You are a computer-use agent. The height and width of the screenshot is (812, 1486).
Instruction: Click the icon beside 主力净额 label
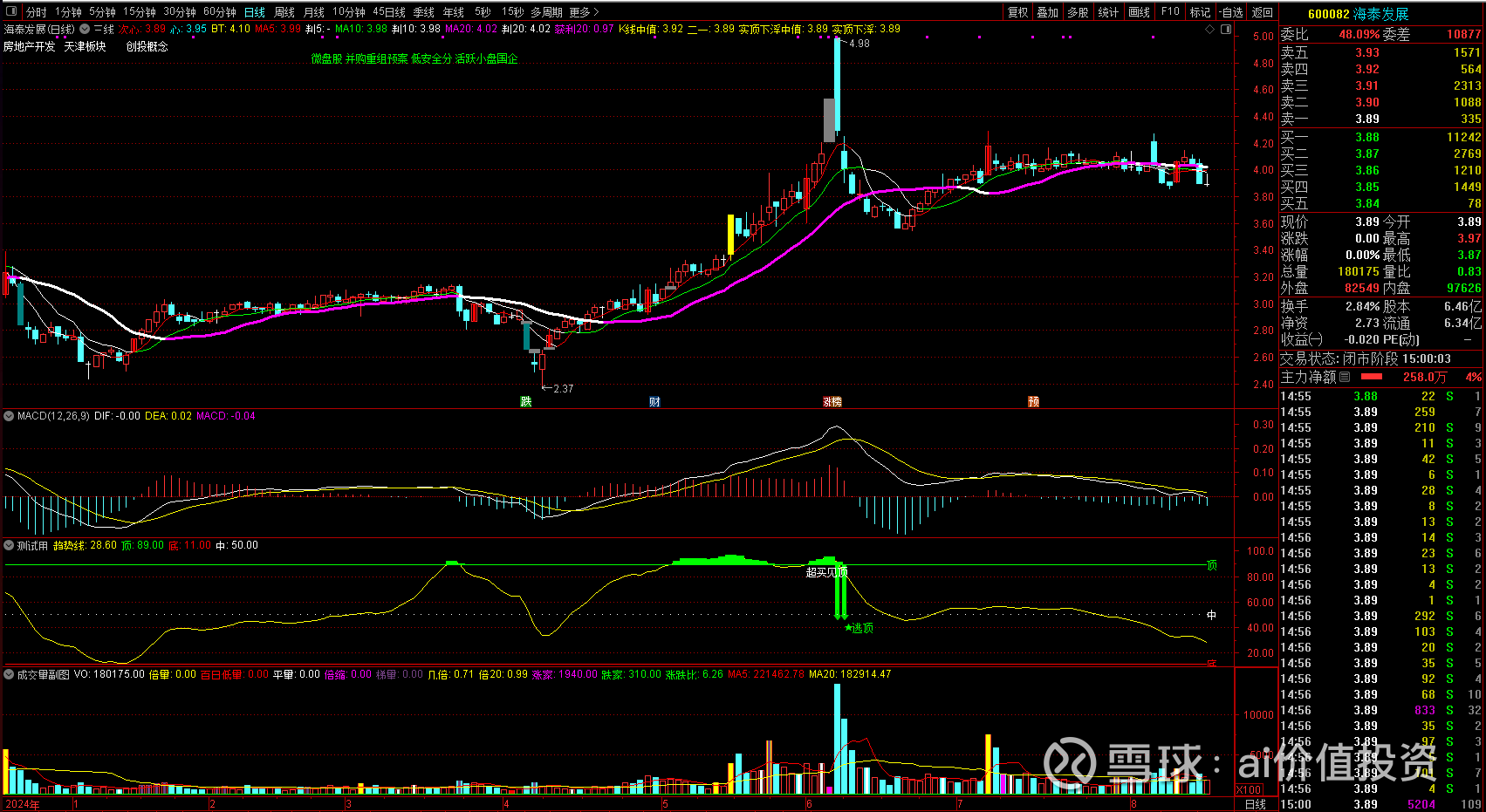[x=1345, y=378]
